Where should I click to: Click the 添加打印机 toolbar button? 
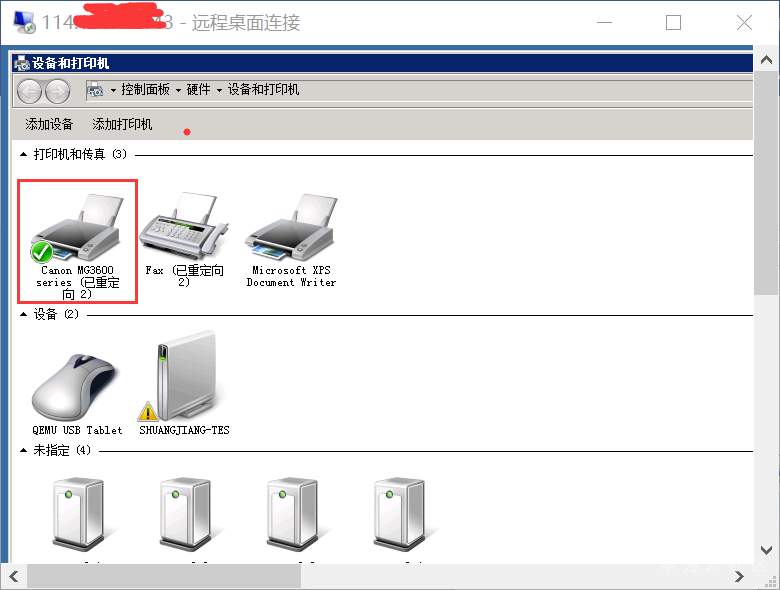[122, 124]
